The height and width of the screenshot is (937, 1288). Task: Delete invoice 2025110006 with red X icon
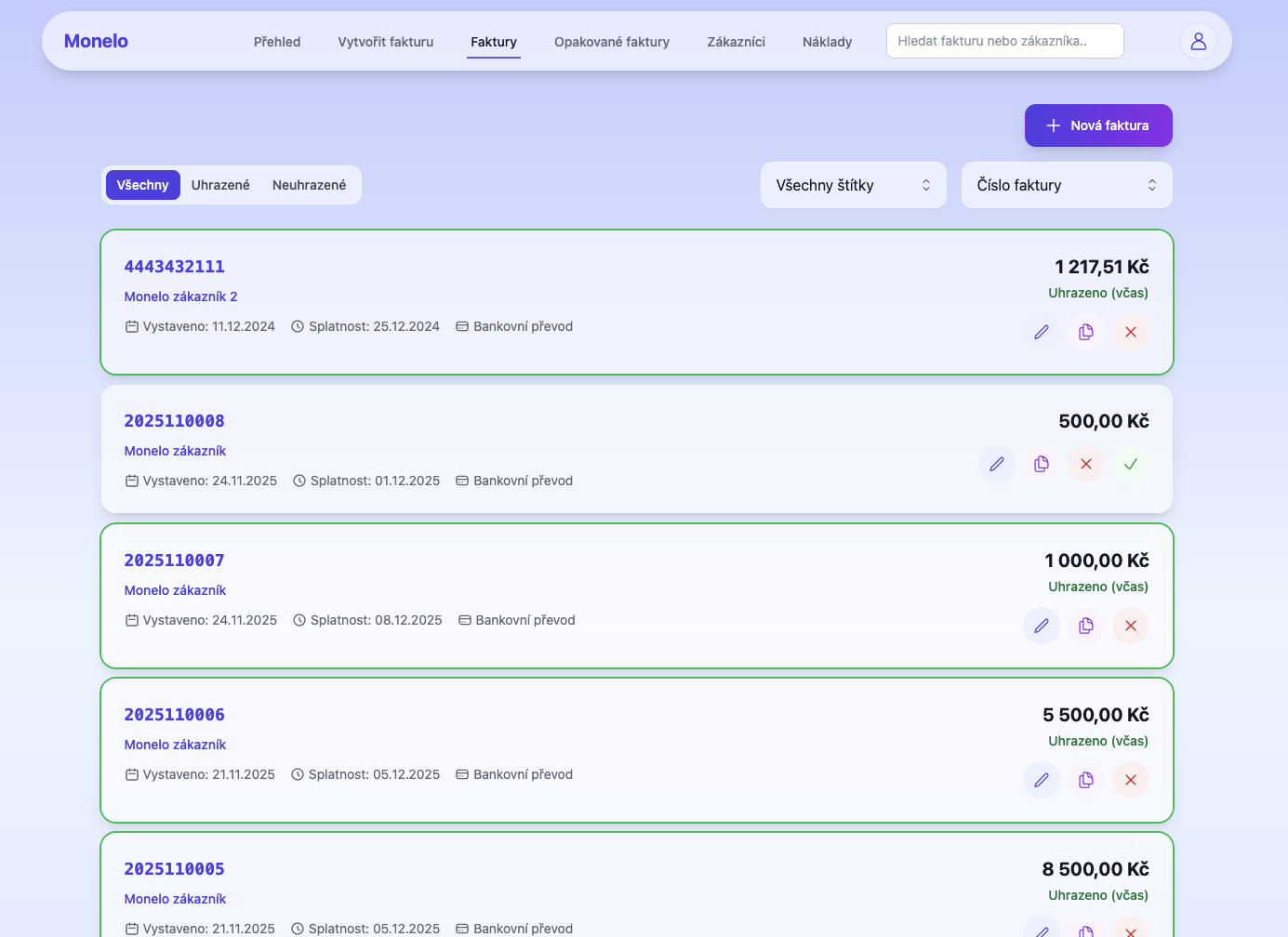[x=1130, y=780]
